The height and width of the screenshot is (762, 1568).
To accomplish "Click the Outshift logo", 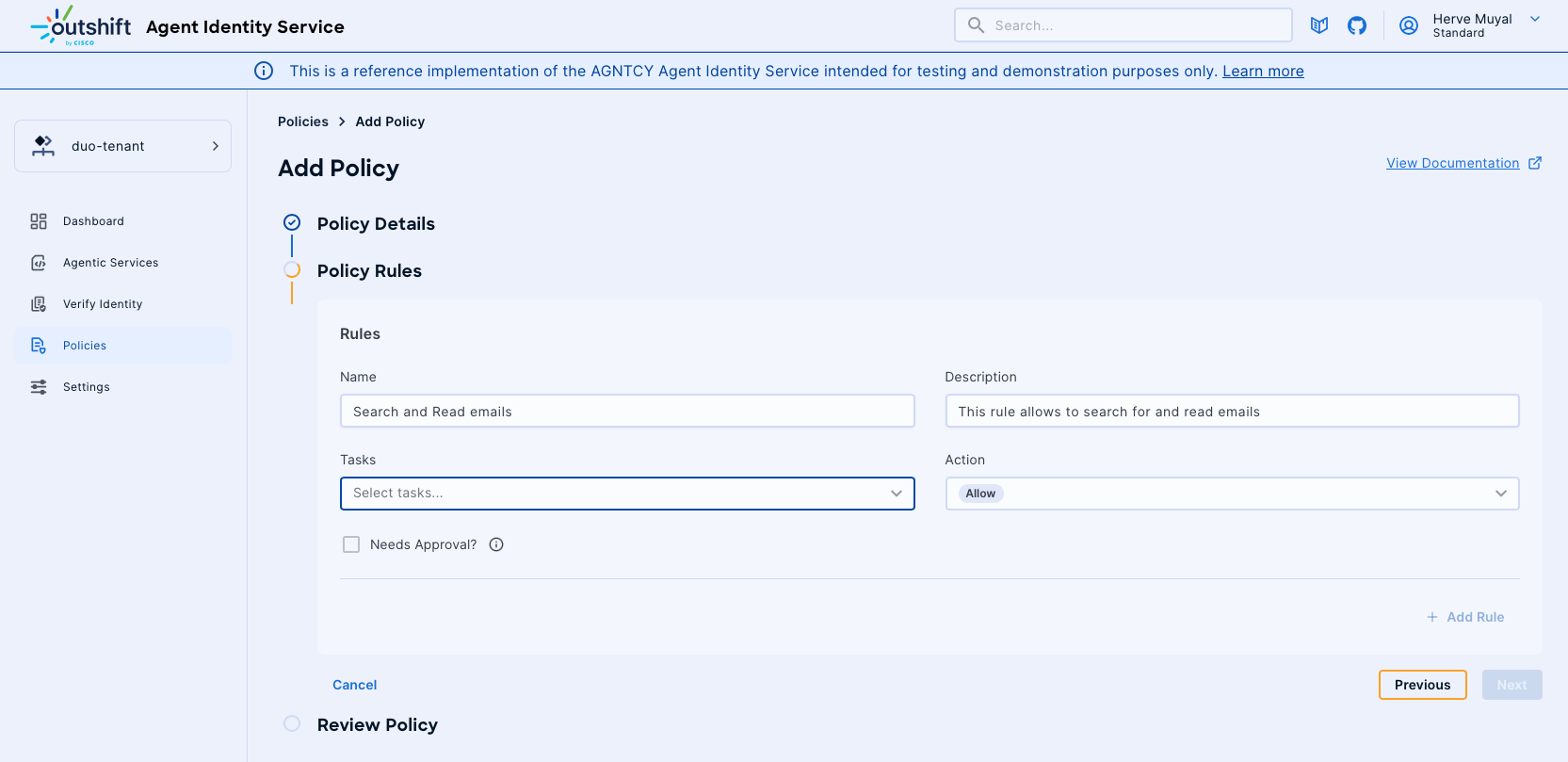I will (81, 25).
